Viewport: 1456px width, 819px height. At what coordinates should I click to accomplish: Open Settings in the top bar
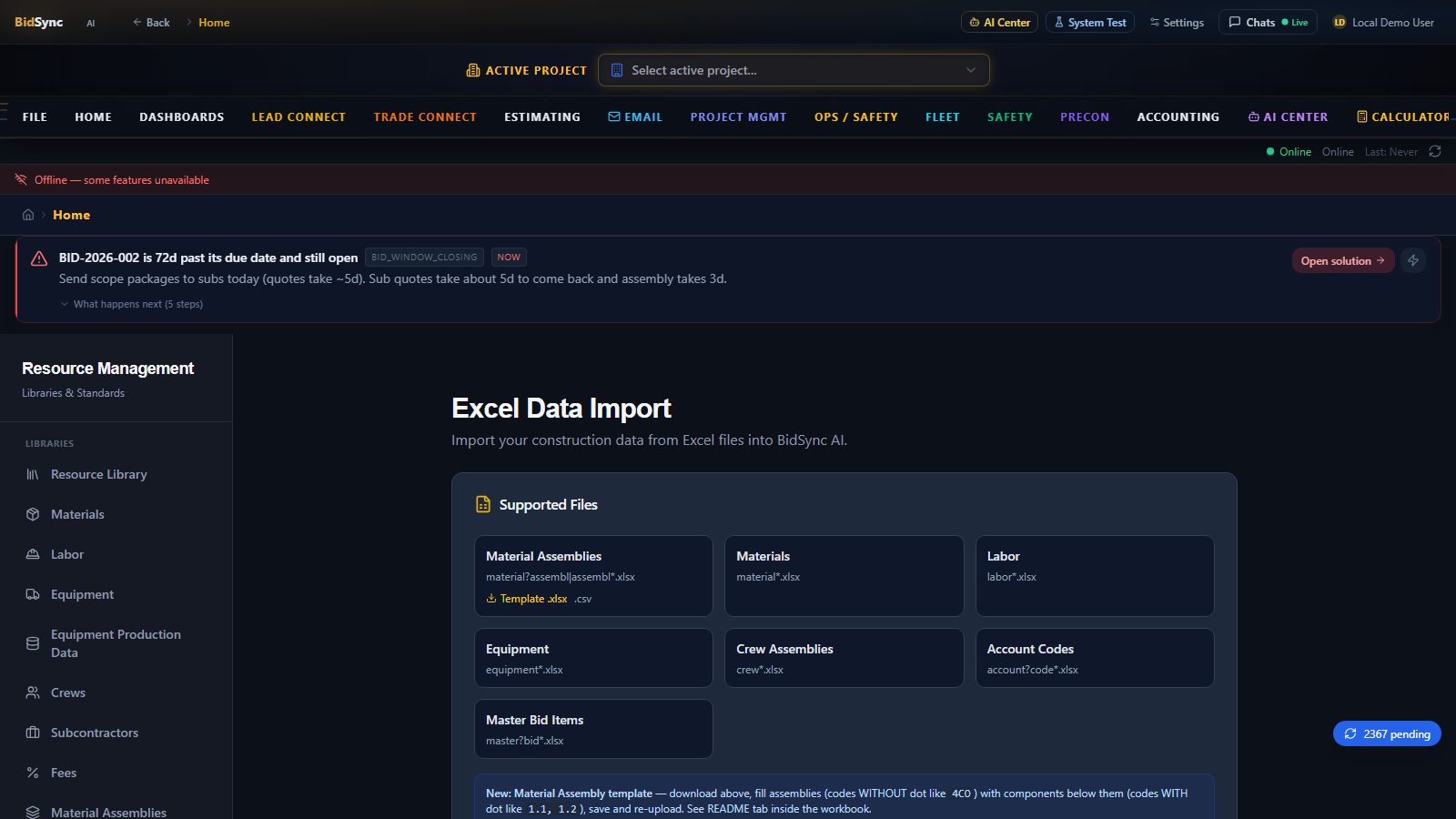click(1177, 22)
